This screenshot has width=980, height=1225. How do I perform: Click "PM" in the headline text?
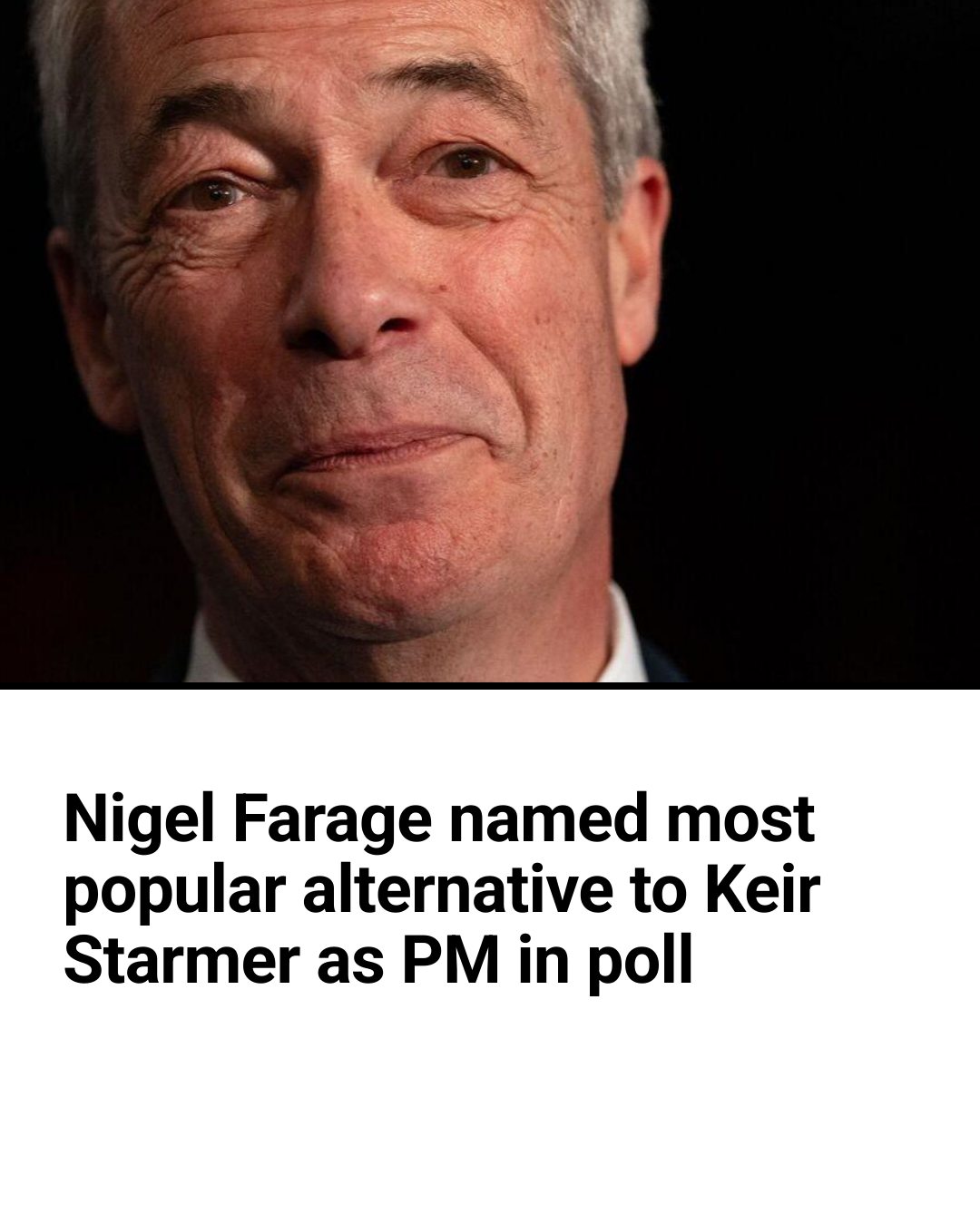tap(451, 964)
